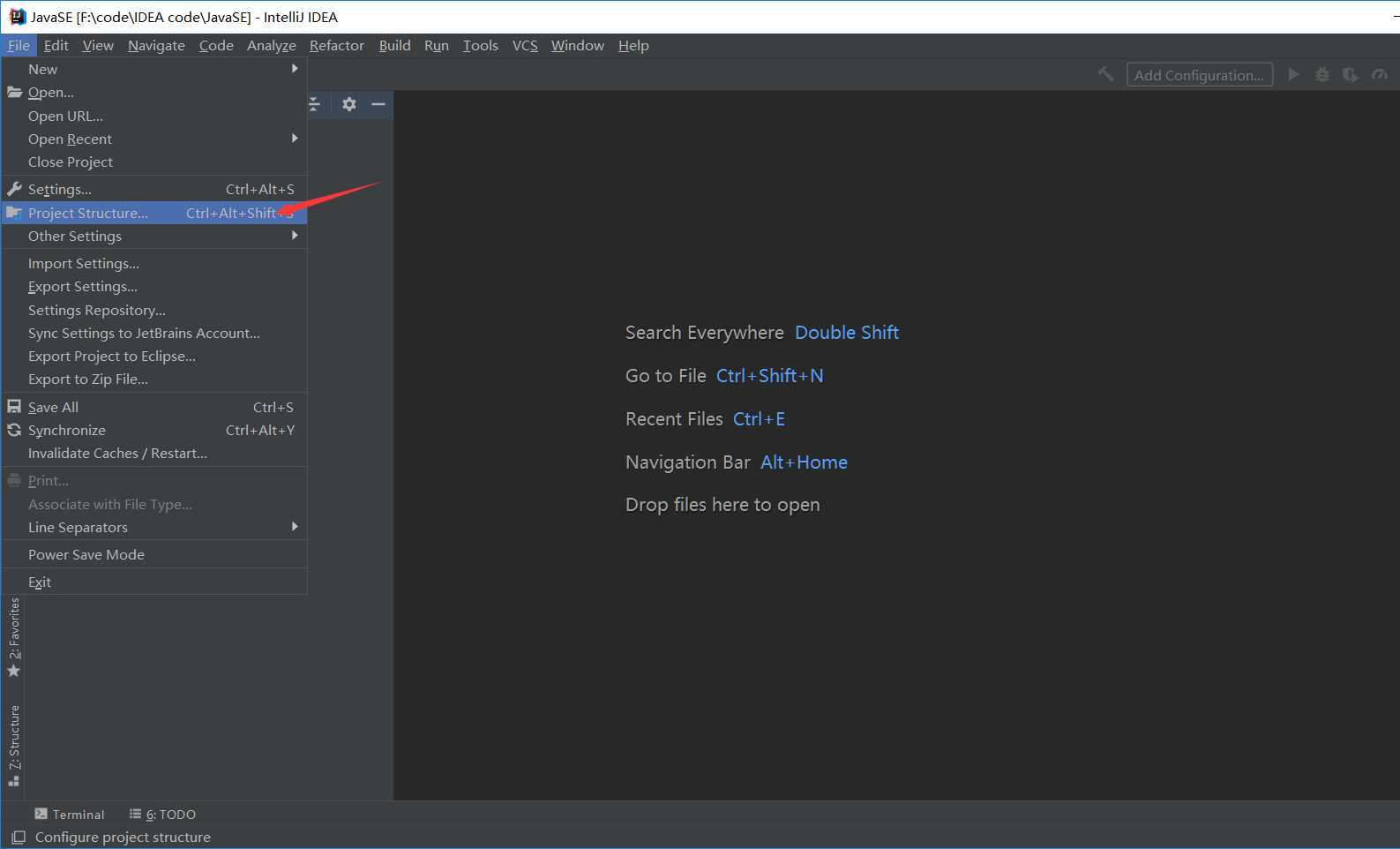Expand the Line Separators submenu

(154, 527)
